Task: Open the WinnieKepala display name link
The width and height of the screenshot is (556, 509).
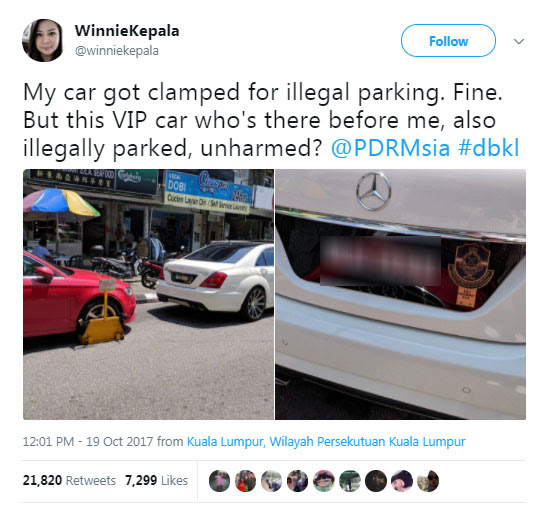Action: pos(127,31)
